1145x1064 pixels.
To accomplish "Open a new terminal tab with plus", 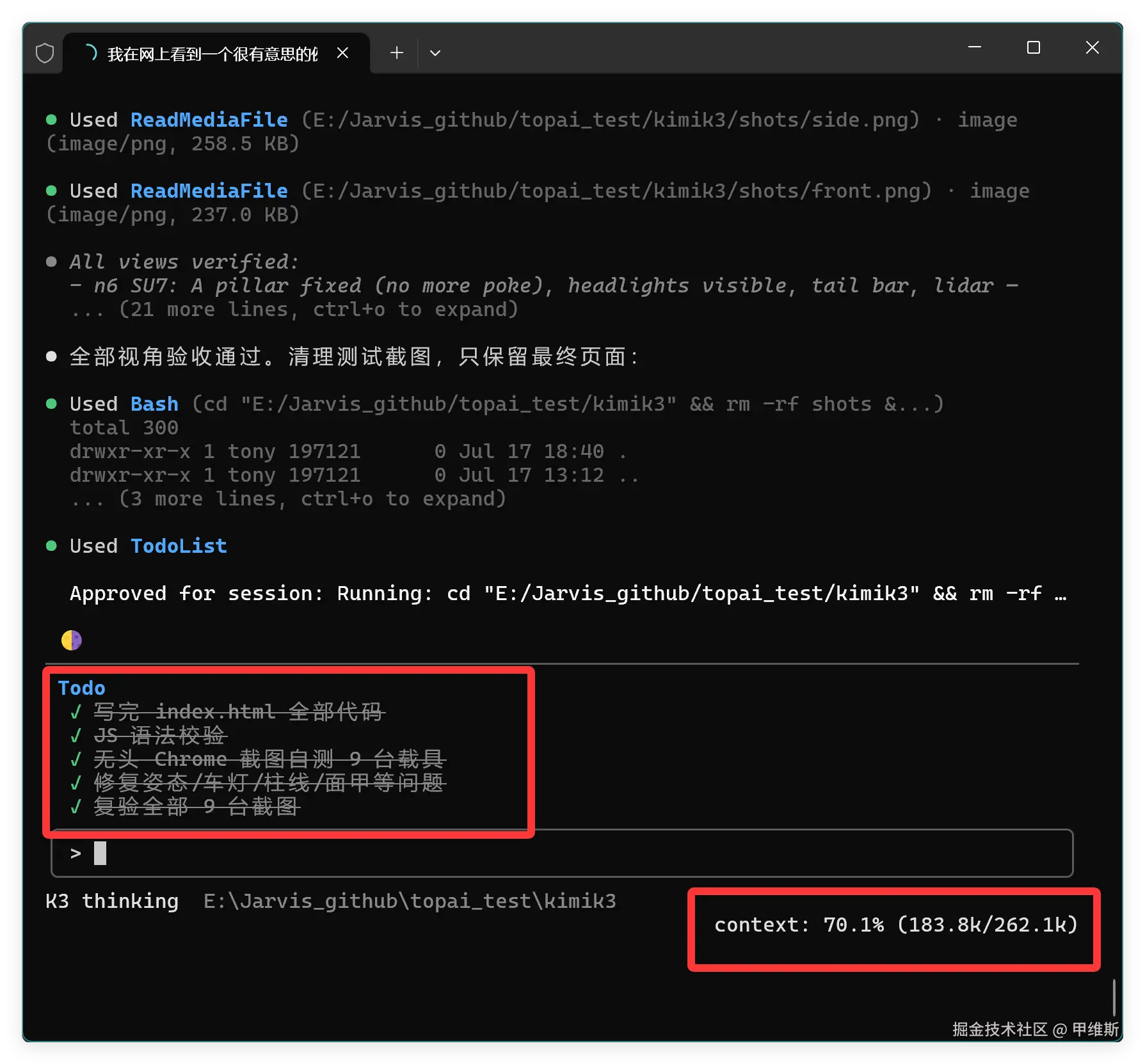I will (397, 53).
